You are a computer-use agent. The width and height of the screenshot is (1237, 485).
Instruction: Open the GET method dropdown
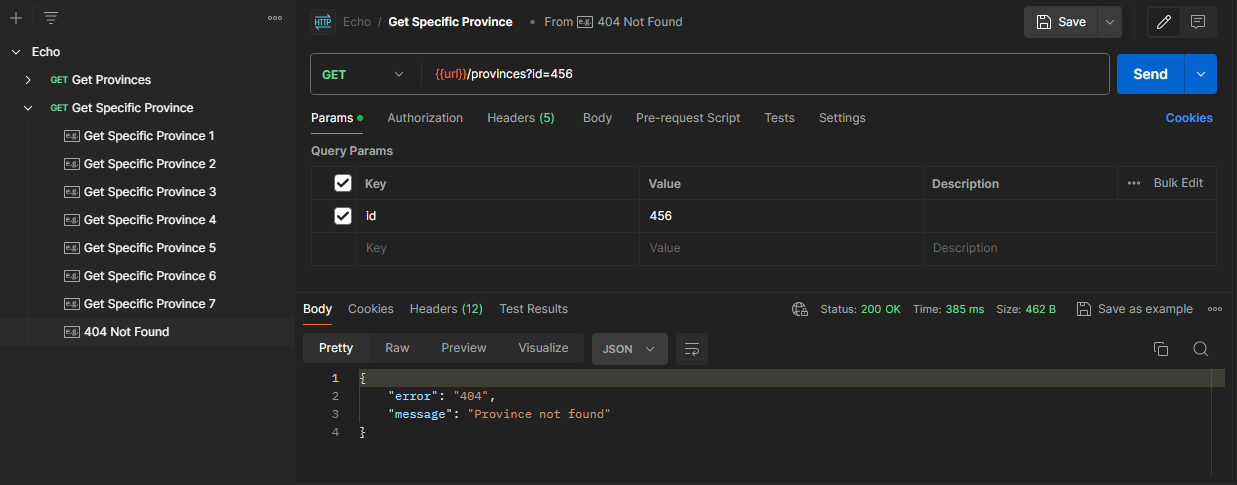[360, 74]
